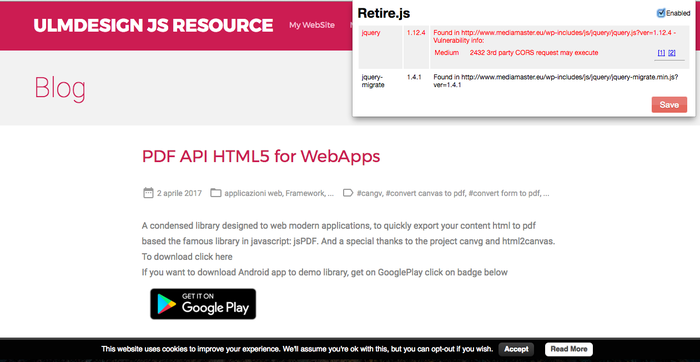Image resolution: width=700 pixels, height=362 pixels.
Task: Select the #convert form to pdf tag
Action: [x=504, y=193]
